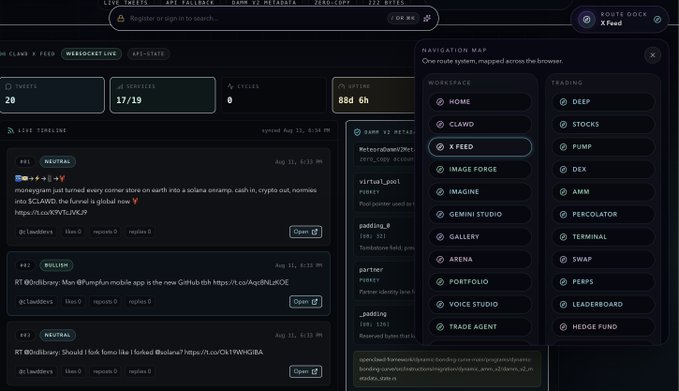Click the NEUTRAL tag on tweet #01

58,162
